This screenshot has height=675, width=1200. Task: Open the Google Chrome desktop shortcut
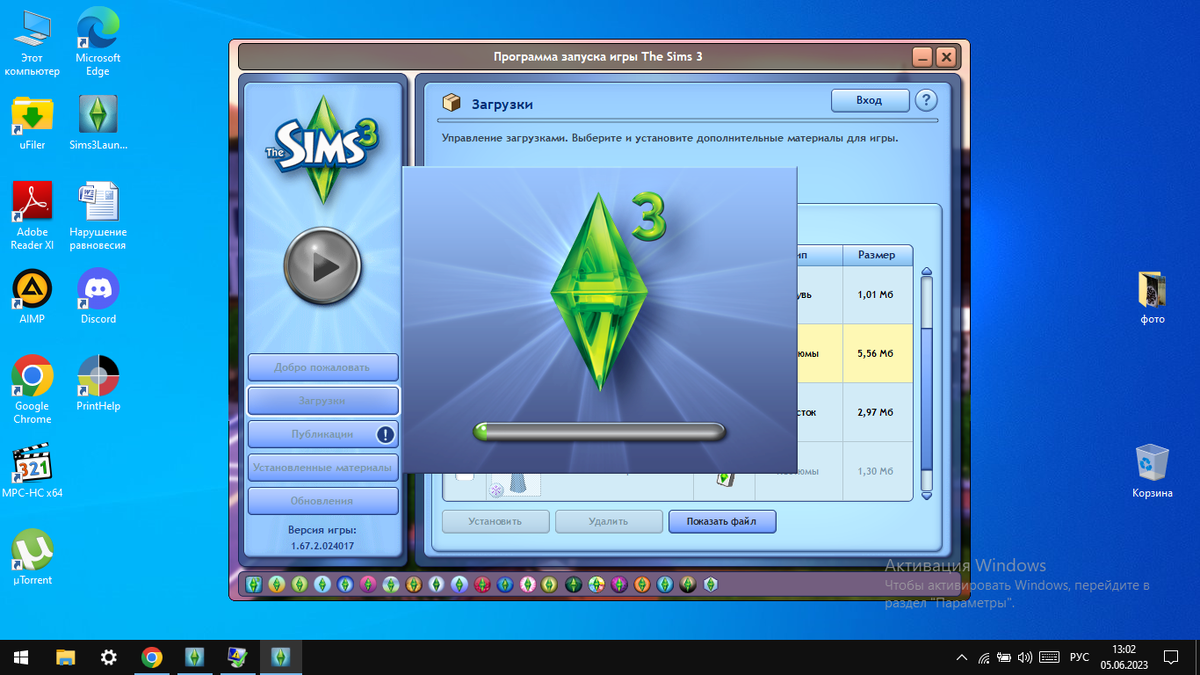[x=32, y=390]
